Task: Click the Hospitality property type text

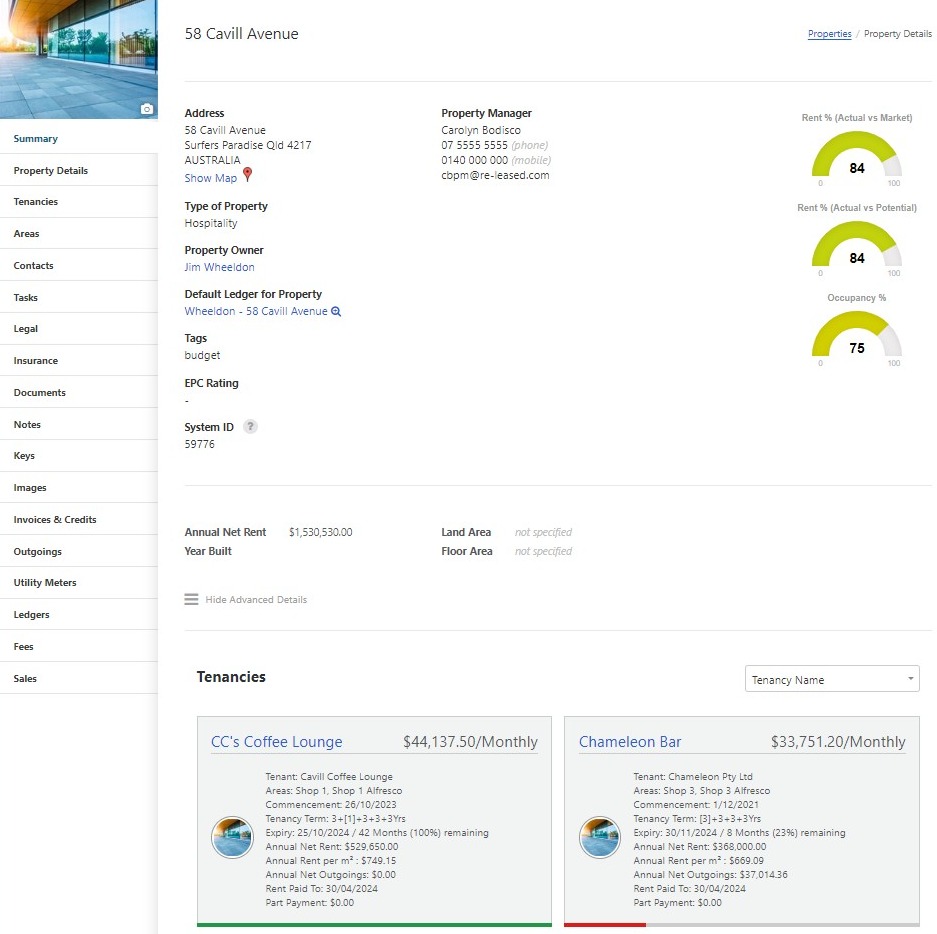Action: click(211, 223)
